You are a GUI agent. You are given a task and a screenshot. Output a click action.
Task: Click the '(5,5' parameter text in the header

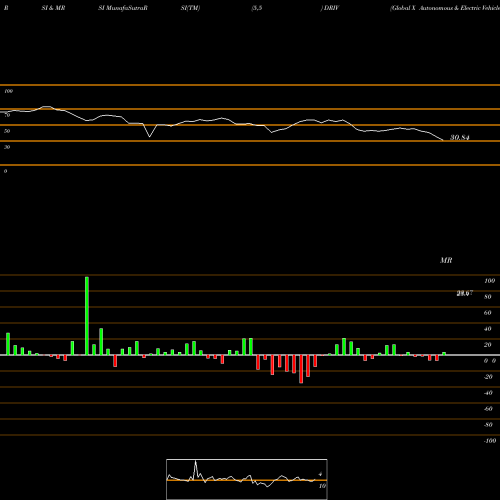point(257,8)
